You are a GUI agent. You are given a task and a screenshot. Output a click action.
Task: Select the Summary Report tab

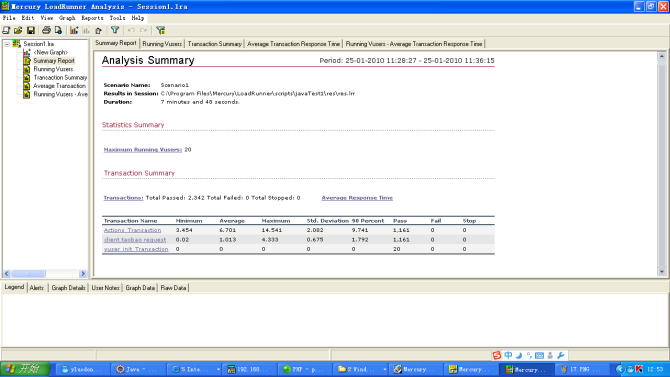tap(116, 43)
